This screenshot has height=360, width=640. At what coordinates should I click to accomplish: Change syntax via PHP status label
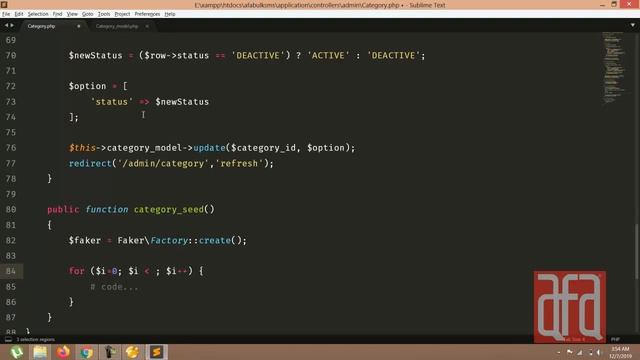616,340
